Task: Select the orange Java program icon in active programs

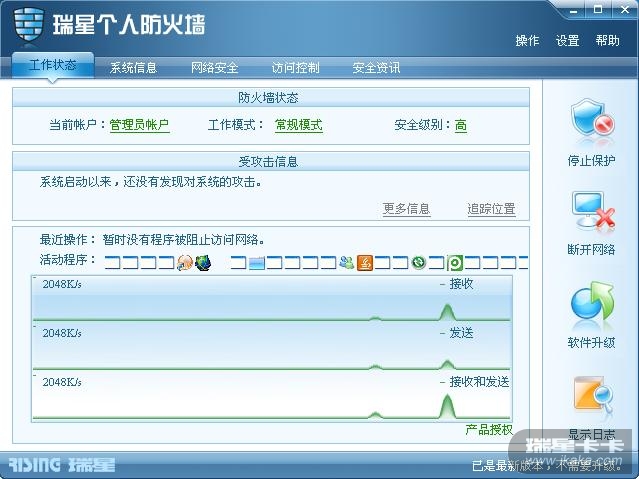Action: click(x=365, y=263)
